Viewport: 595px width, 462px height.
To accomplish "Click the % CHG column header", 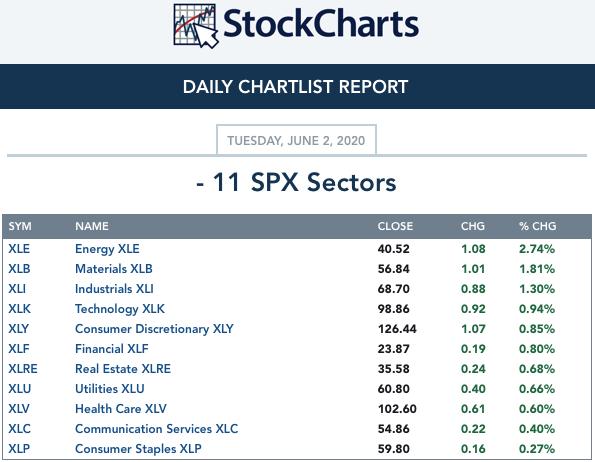I will click(x=538, y=226).
